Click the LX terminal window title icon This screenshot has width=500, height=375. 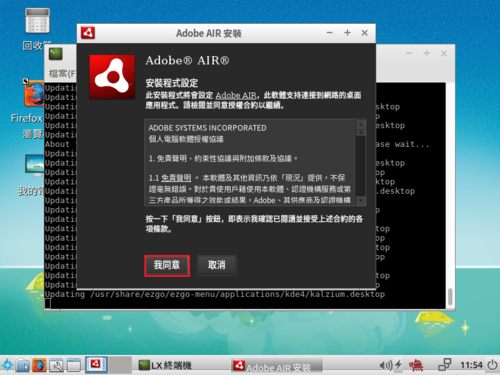[56, 54]
